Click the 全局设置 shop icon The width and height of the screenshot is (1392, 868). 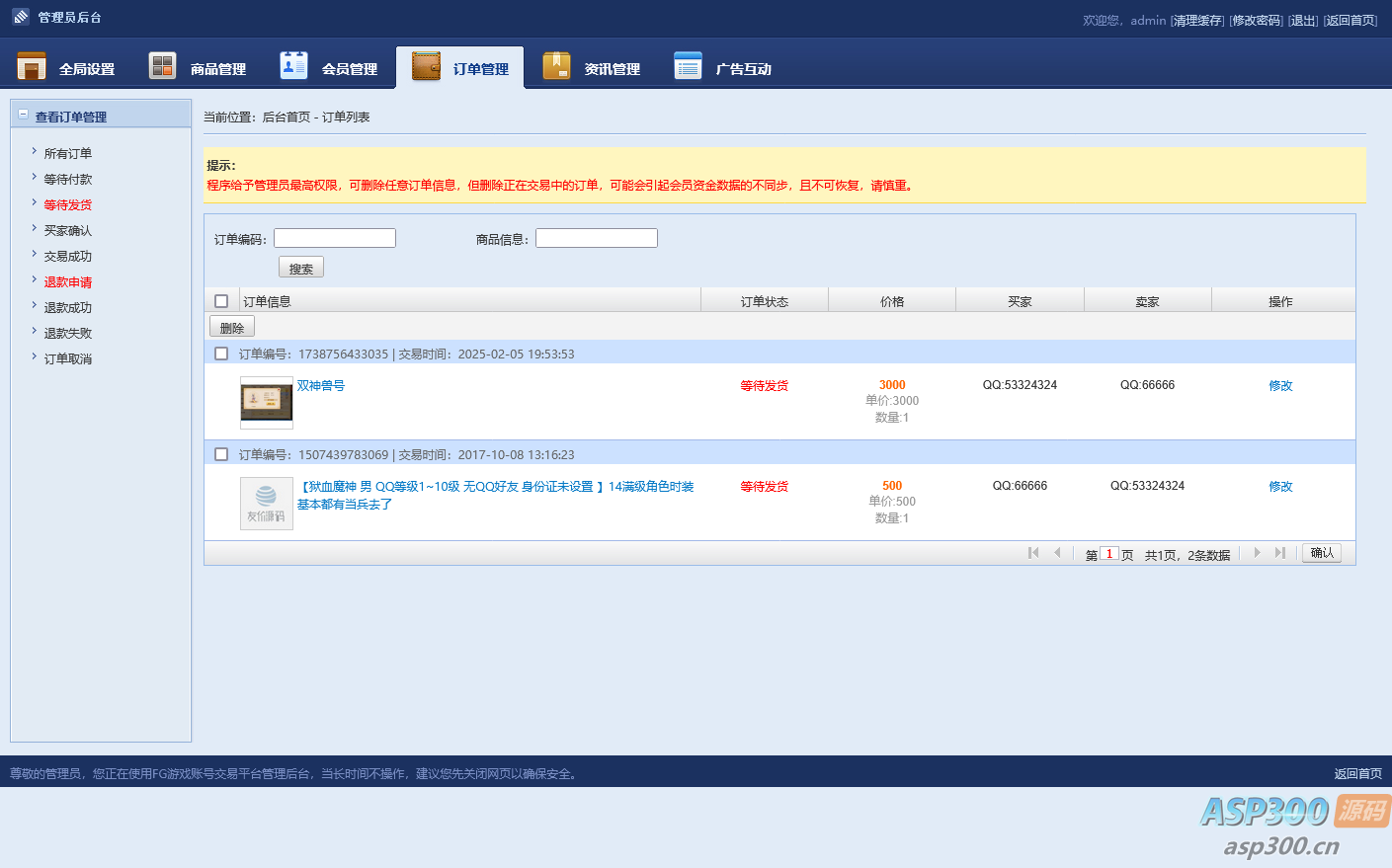32,66
